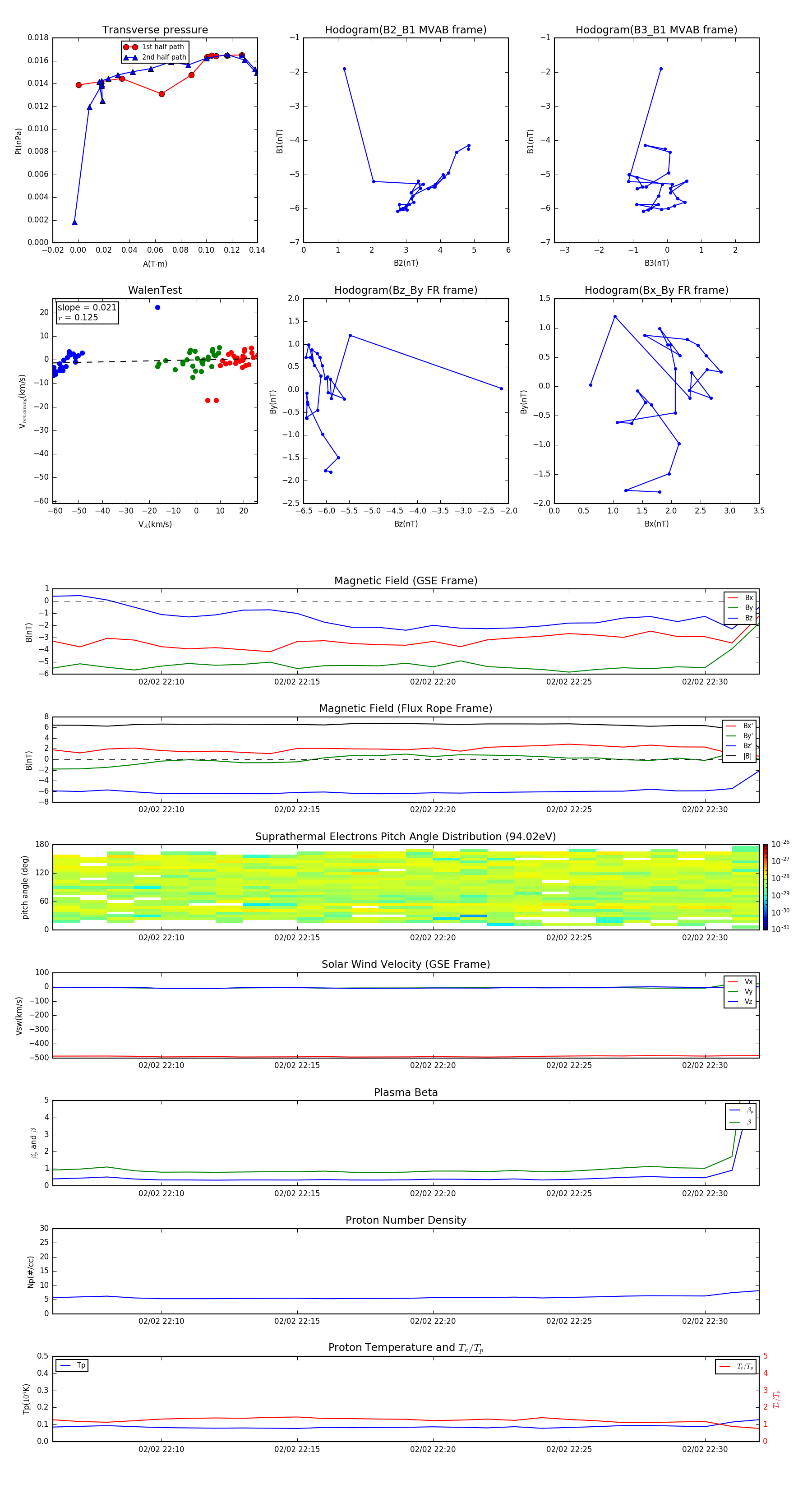The image size is (812, 1489).
Task: Click 'Hodogram(B2_B1 MVAB frame)' title
Action: click(406, 30)
